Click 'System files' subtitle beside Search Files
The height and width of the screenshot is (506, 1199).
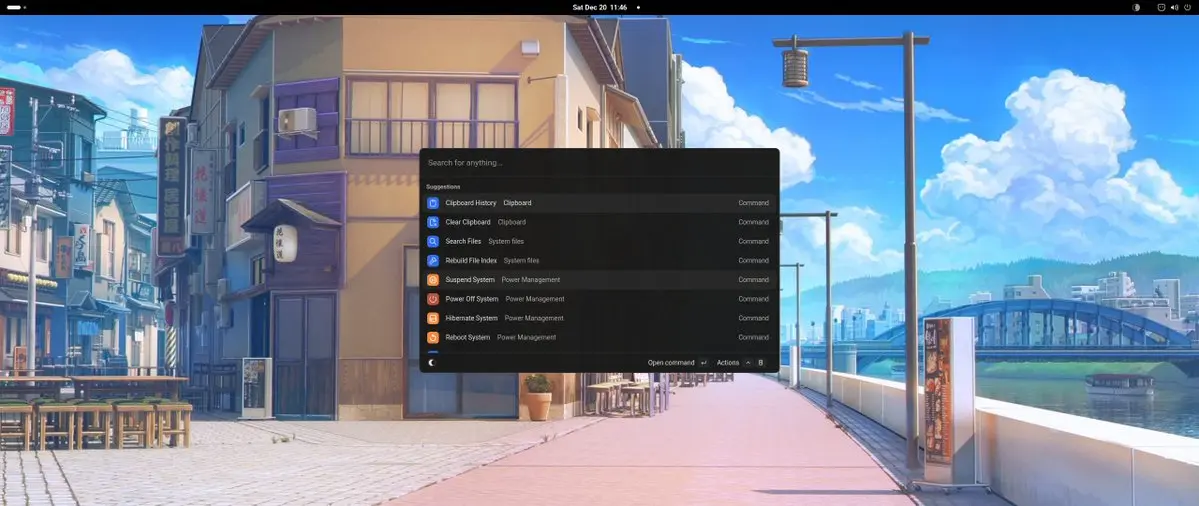tap(506, 241)
